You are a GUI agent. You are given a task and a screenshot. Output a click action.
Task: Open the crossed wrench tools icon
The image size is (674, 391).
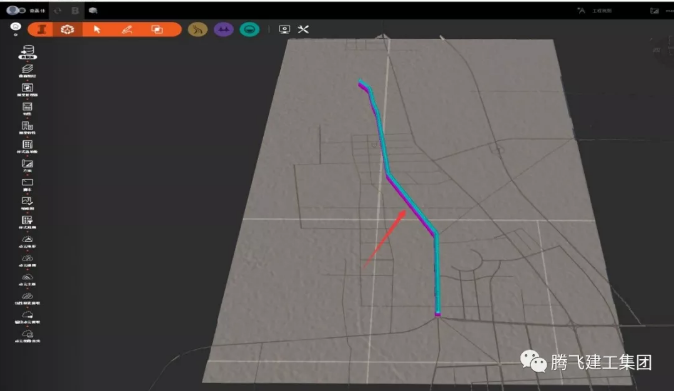303,29
